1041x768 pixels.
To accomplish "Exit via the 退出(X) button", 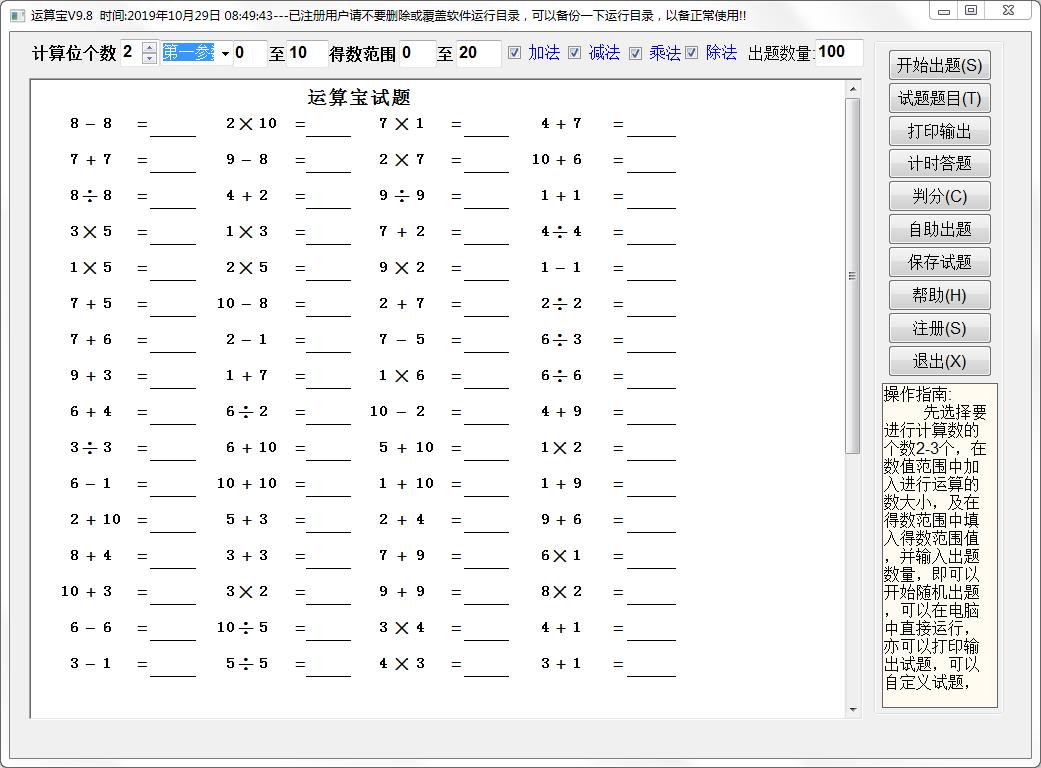I will click(939, 361).
